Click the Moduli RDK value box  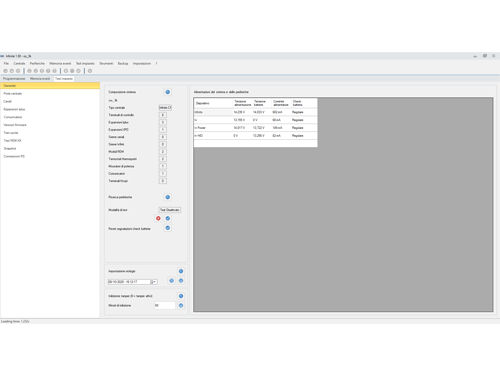163,152
